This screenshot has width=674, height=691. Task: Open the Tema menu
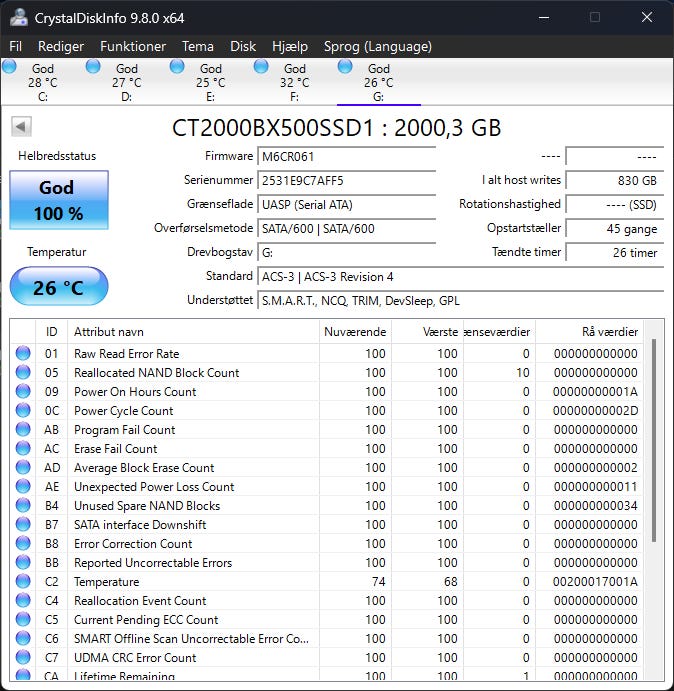point(197,46)
